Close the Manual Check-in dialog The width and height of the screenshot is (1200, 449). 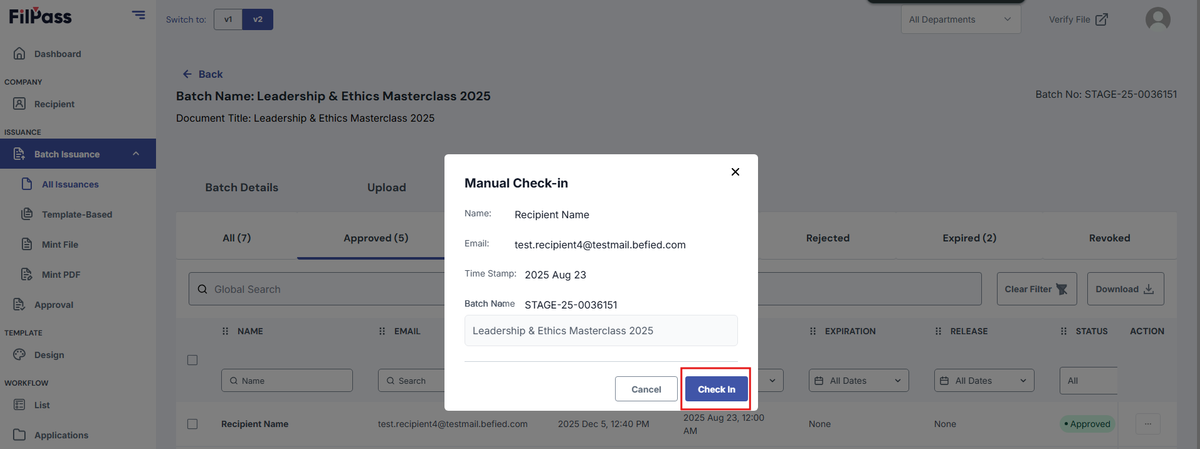[x=735, y=172]
